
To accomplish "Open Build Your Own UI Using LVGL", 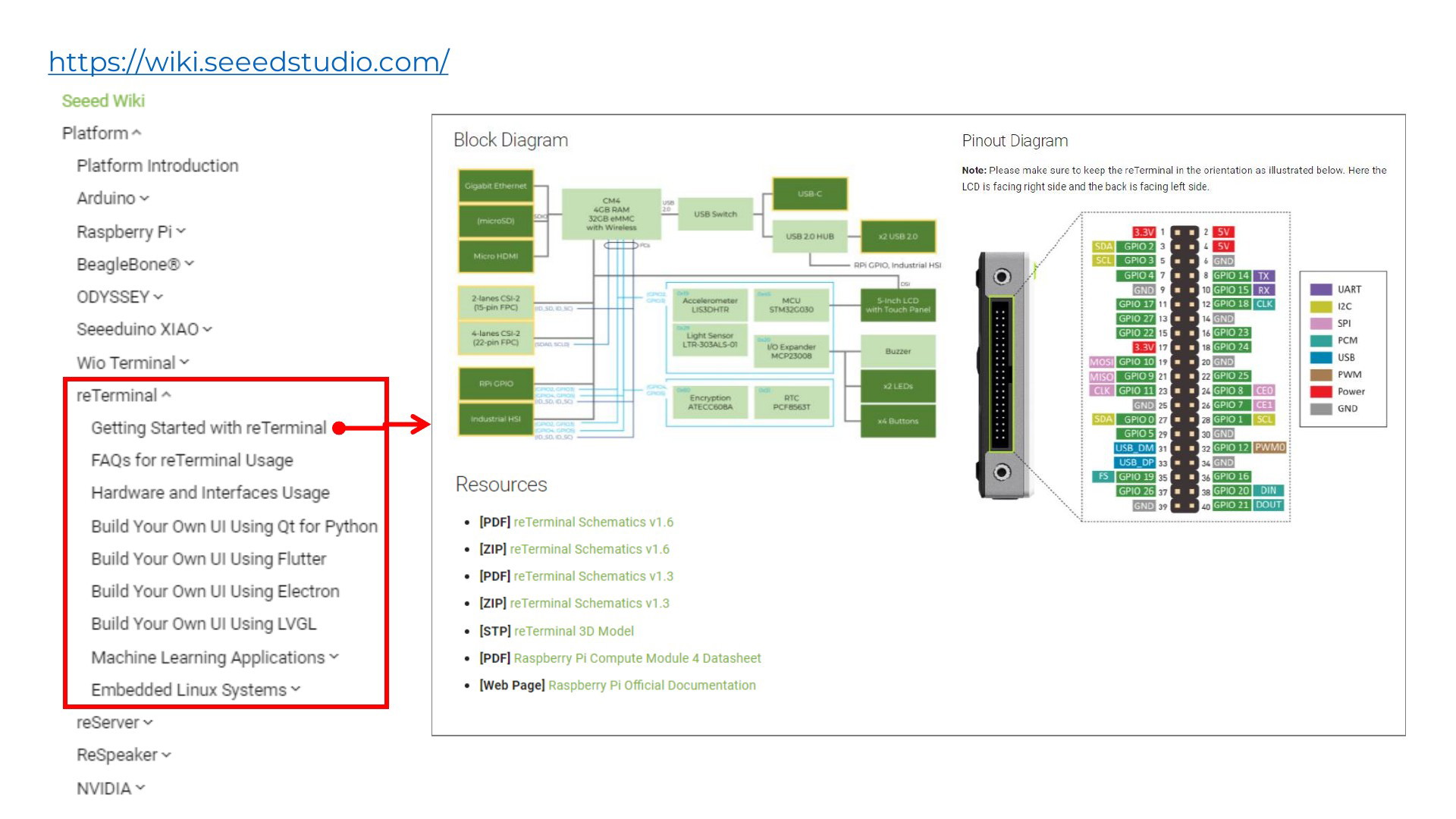I will [x=204, y=624].
